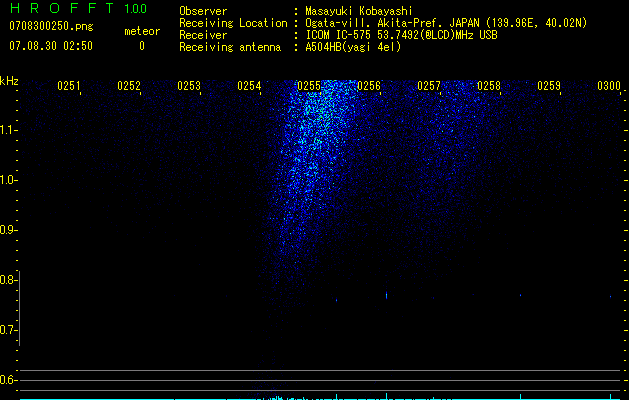The image size is (629, 400).
Task: Click the 0253 time marker
Action: click(189, 86)
